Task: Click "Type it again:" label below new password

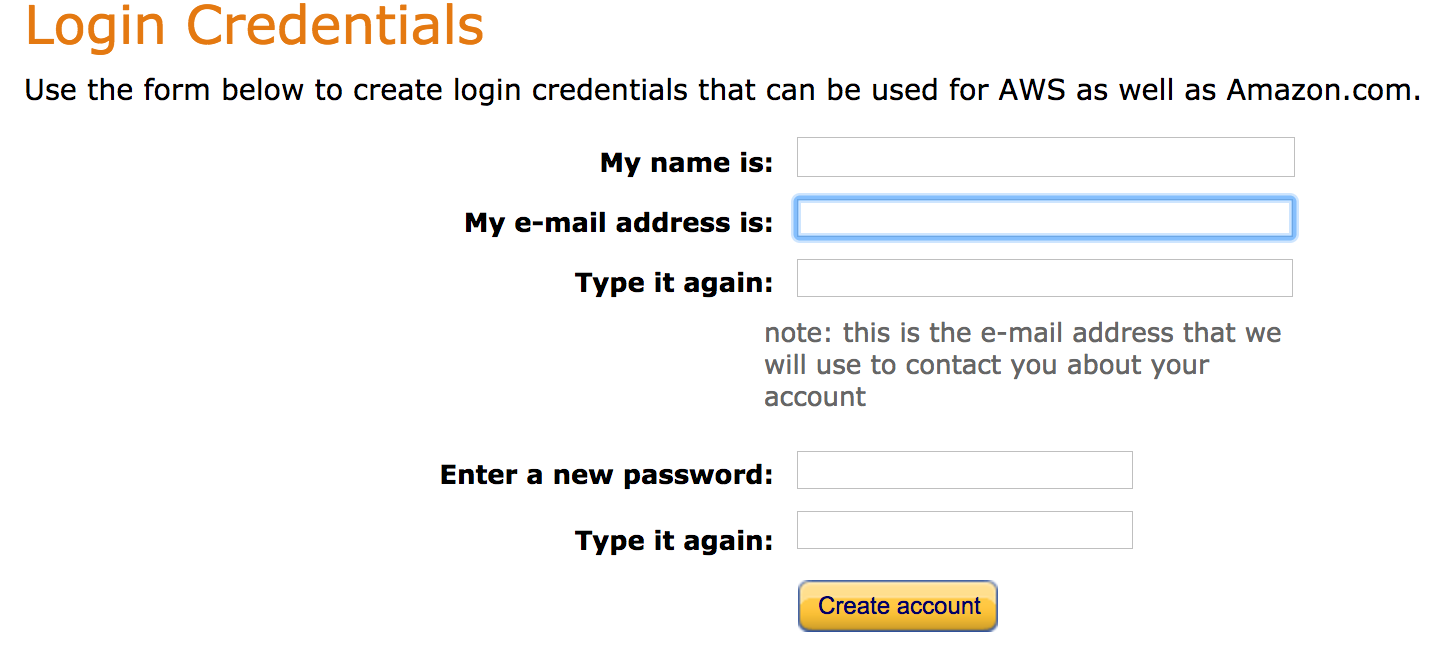Action: tap(673, 541)
